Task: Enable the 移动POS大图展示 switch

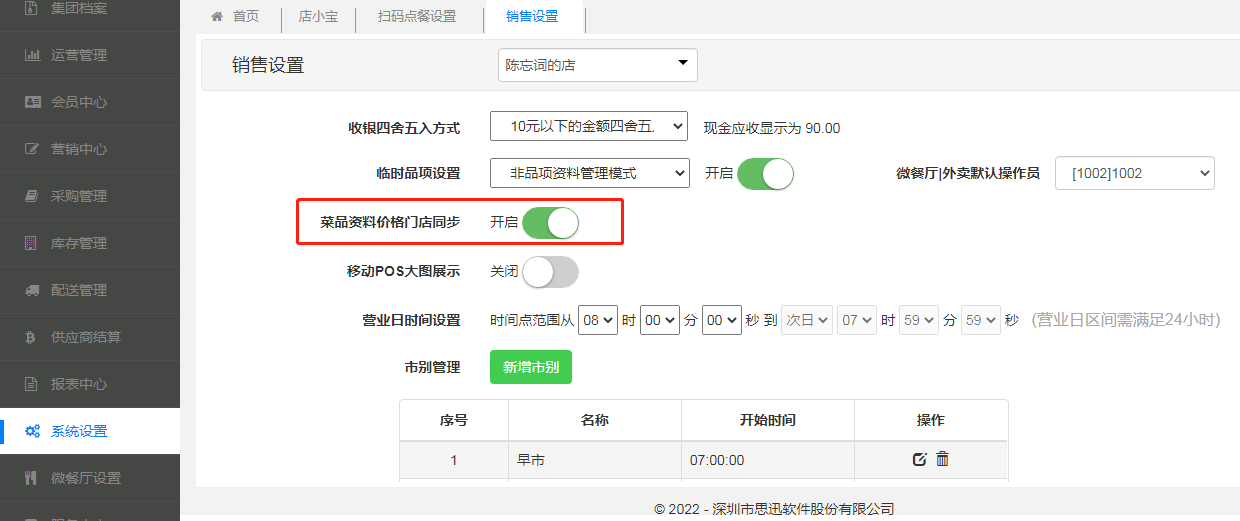Action: [551, 272]
